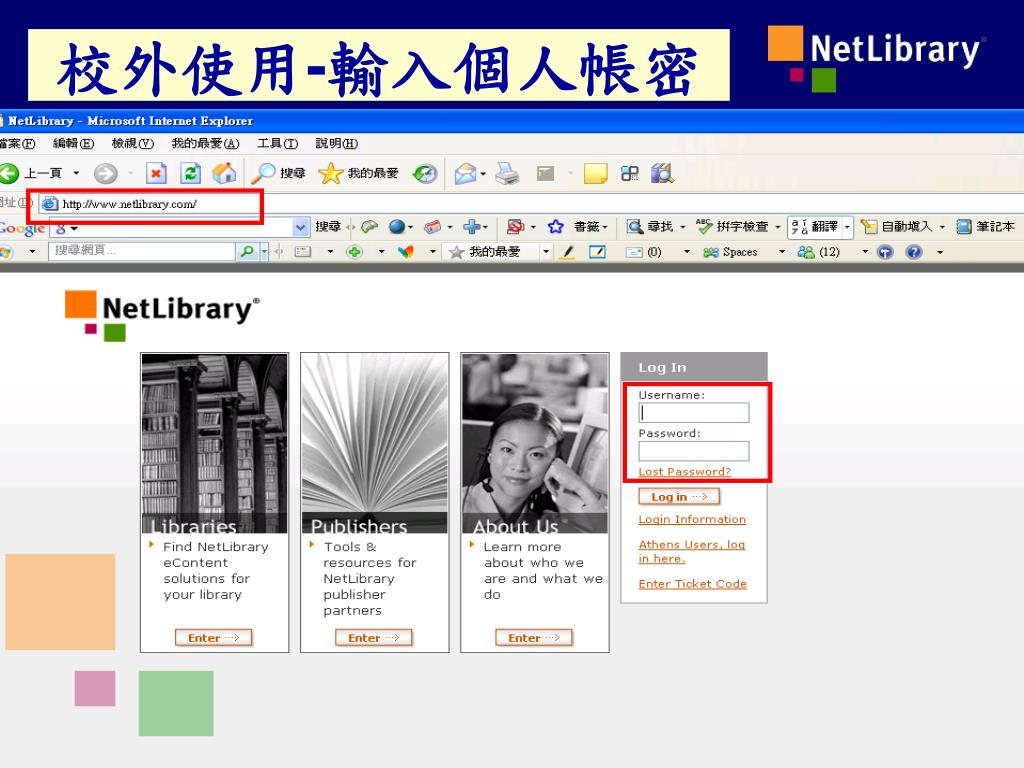Open the 書籤 bookmarks dropdown
Image resolution: width=1024 pixels, height=768 pixels.
[x=590, y=227]
